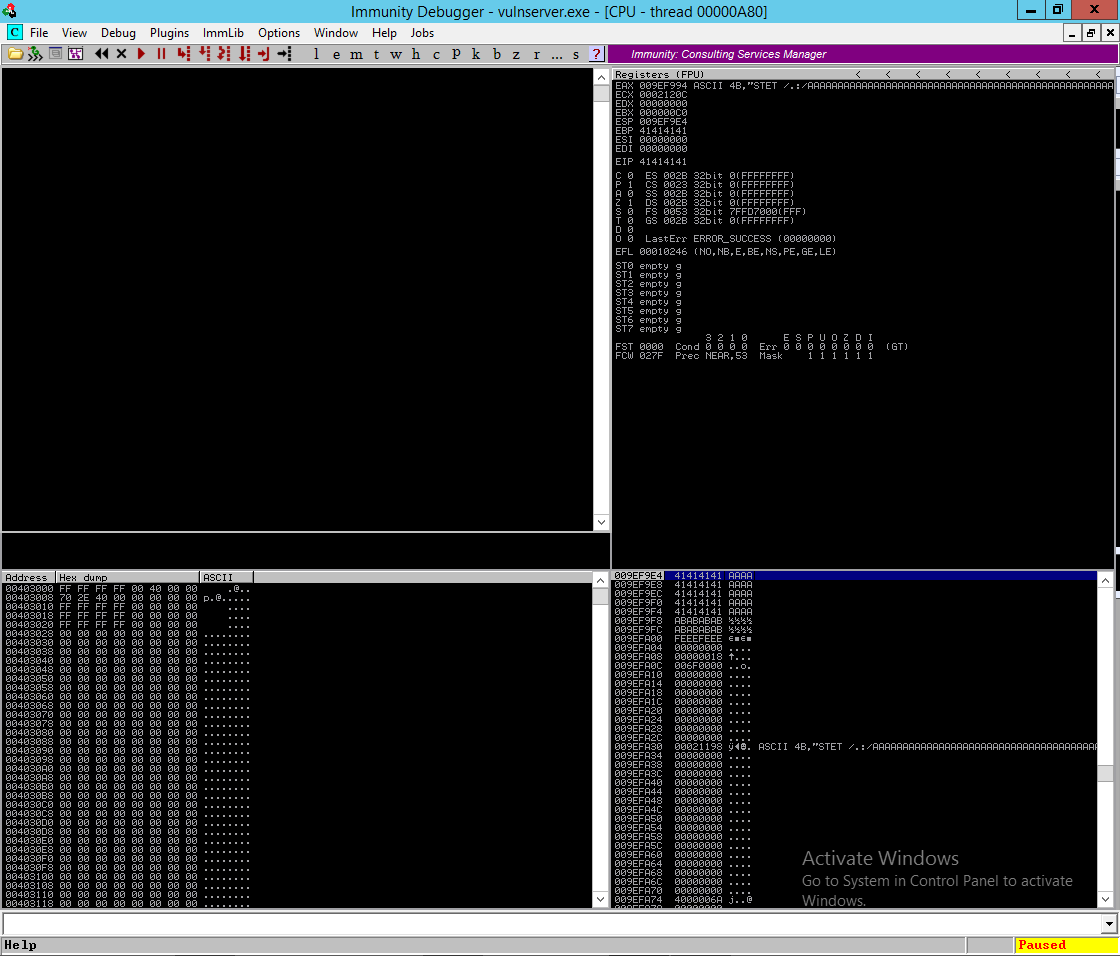The image size is (1120, 956).
Task: Close the debugged program with X icon
Action: pyautogui.click(x=121, y=54)
